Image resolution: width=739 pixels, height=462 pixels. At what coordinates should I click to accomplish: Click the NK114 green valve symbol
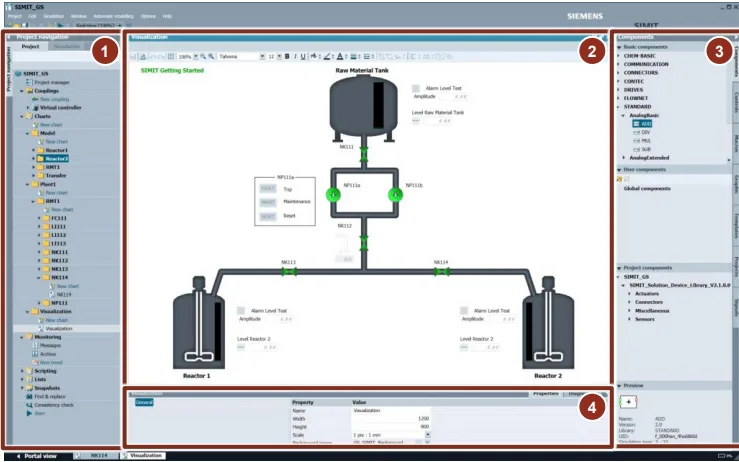click(x=441, y=272)
